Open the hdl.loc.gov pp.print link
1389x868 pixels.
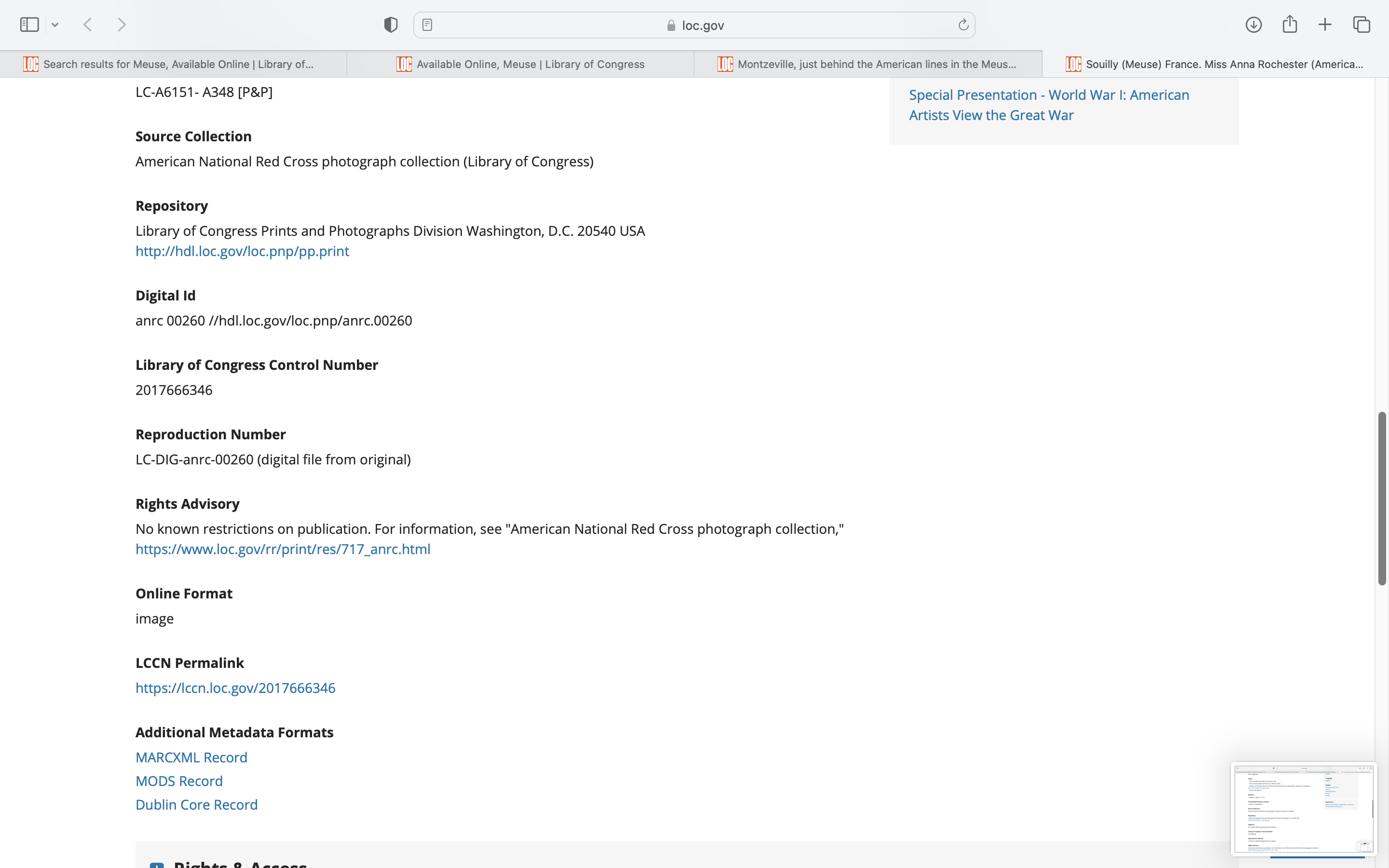tap(242, 251)
